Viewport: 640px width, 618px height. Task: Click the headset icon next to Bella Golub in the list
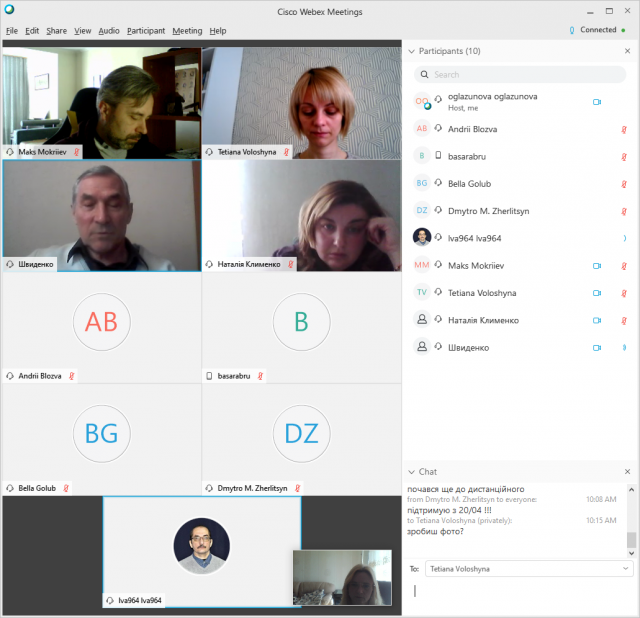click(x=438, y=182)
